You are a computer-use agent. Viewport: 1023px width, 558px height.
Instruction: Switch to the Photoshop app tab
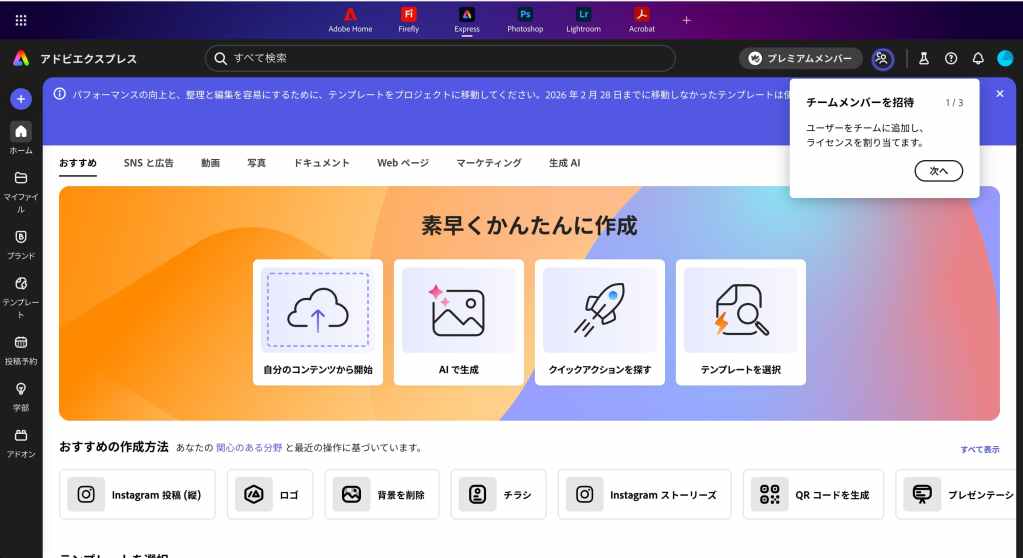coord(525,19)
